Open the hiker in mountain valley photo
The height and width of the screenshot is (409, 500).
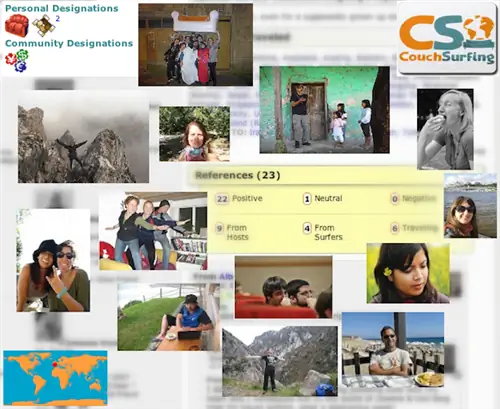coord(280,362)
